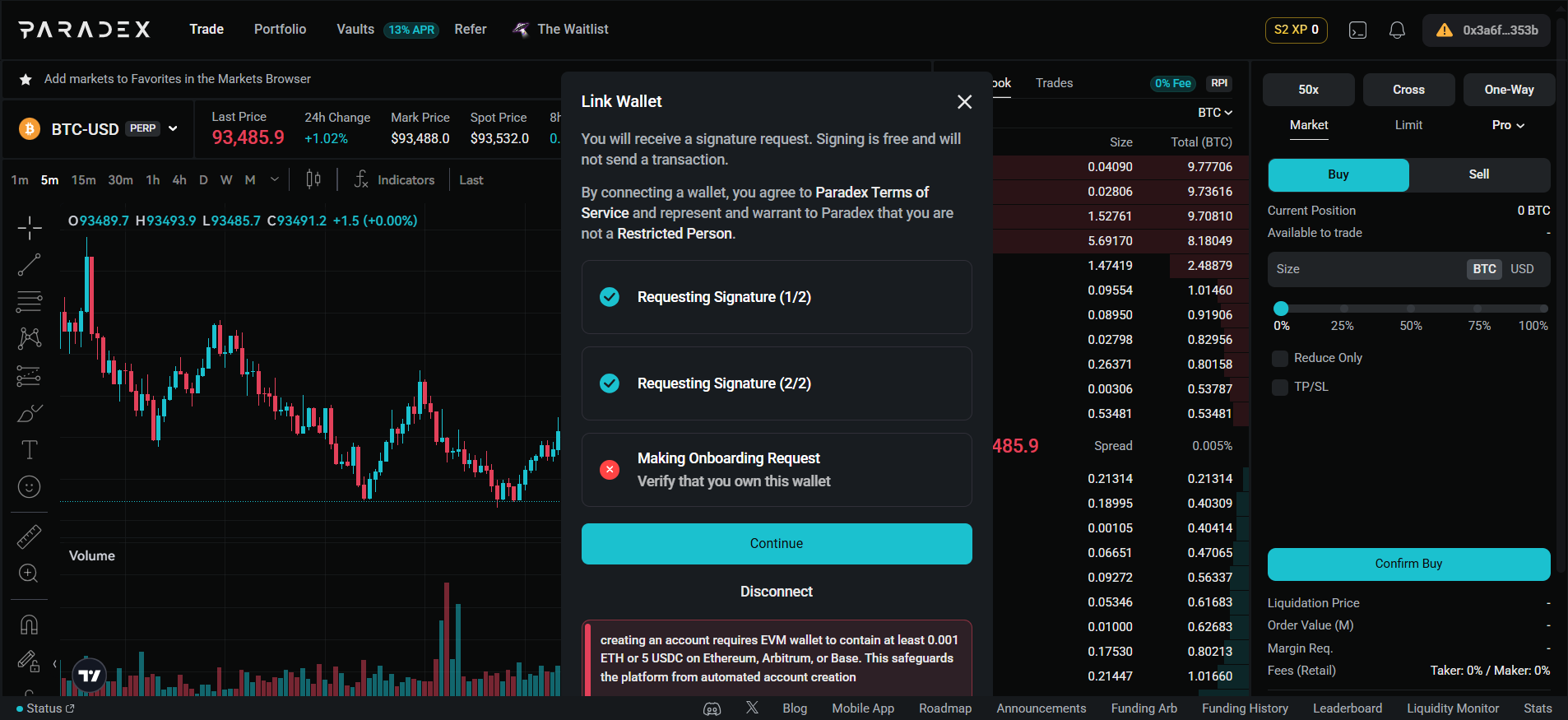Open the wallet 0x3a6f...353b menu
The height and width of the screenshot is (720, 1568).
click(x=1487, y=30)
